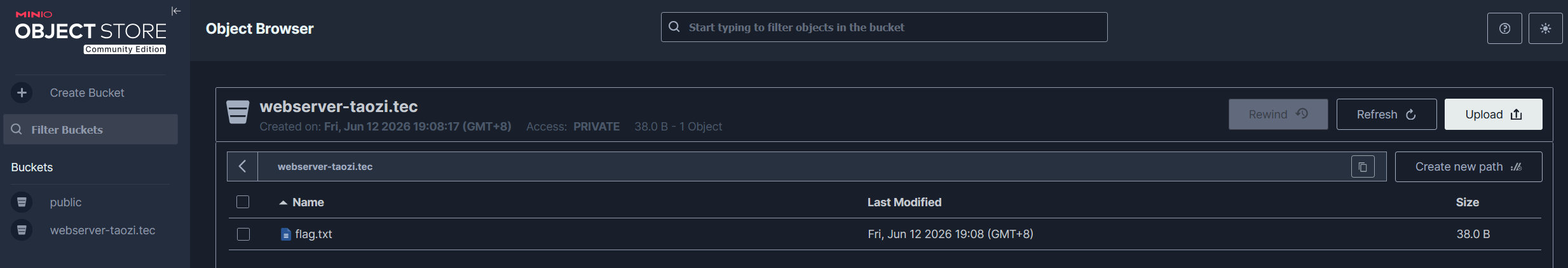Tick the select-all checkbox in the header
The image size is (1568, 268).
[243, 202]
